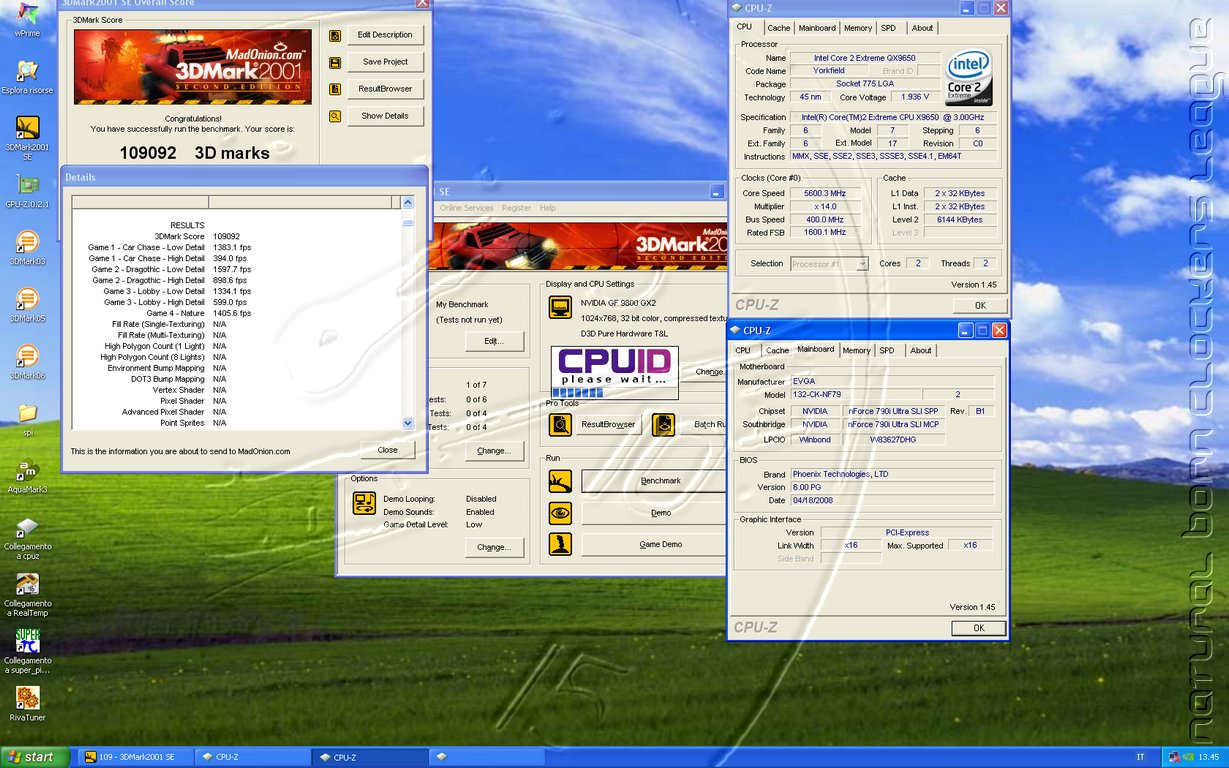Open the 3DMark05 desktop shortcut
1229x768 pixels.
pos(27,304)
